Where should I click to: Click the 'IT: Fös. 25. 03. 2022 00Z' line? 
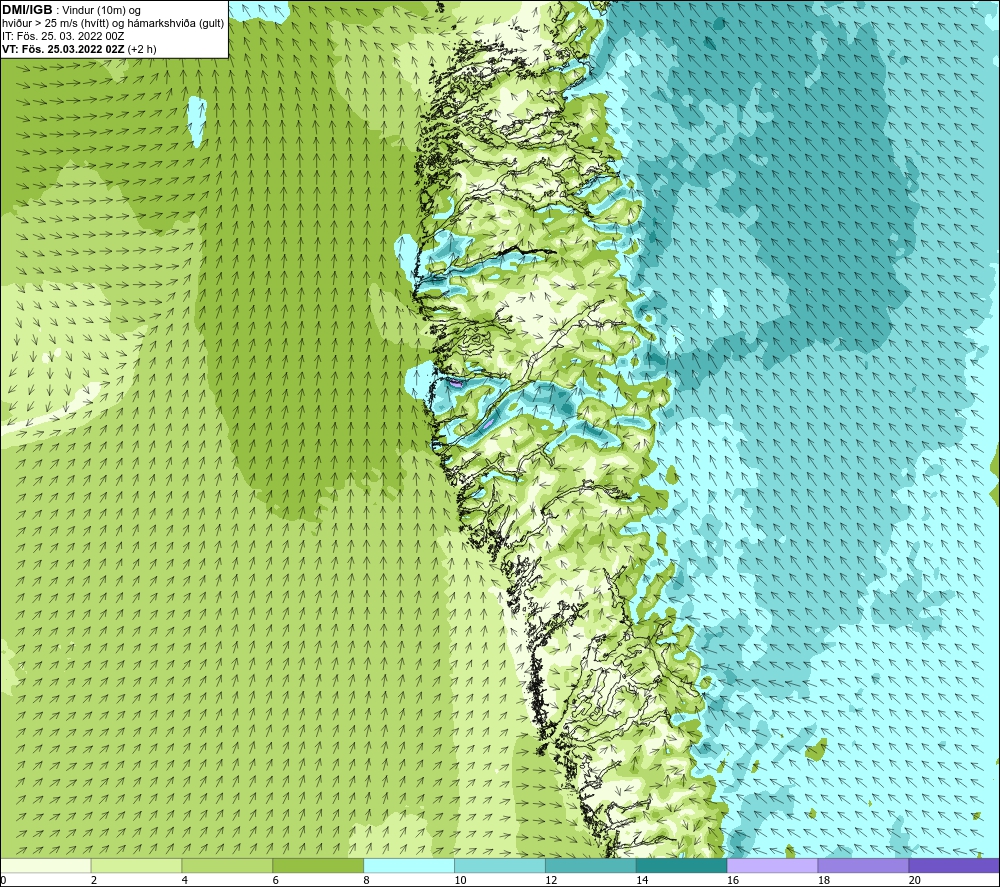(63, 36)
